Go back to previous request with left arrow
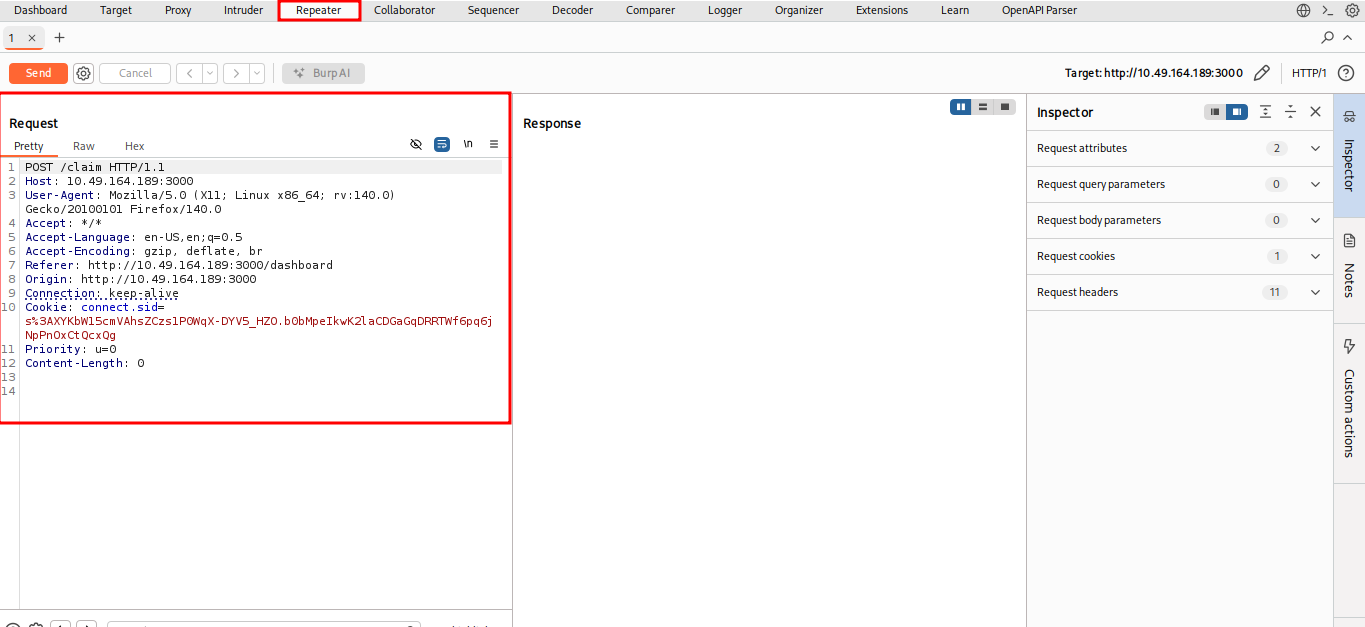The width and height of the screenshot is (1365, 627). tap(189, 73)
